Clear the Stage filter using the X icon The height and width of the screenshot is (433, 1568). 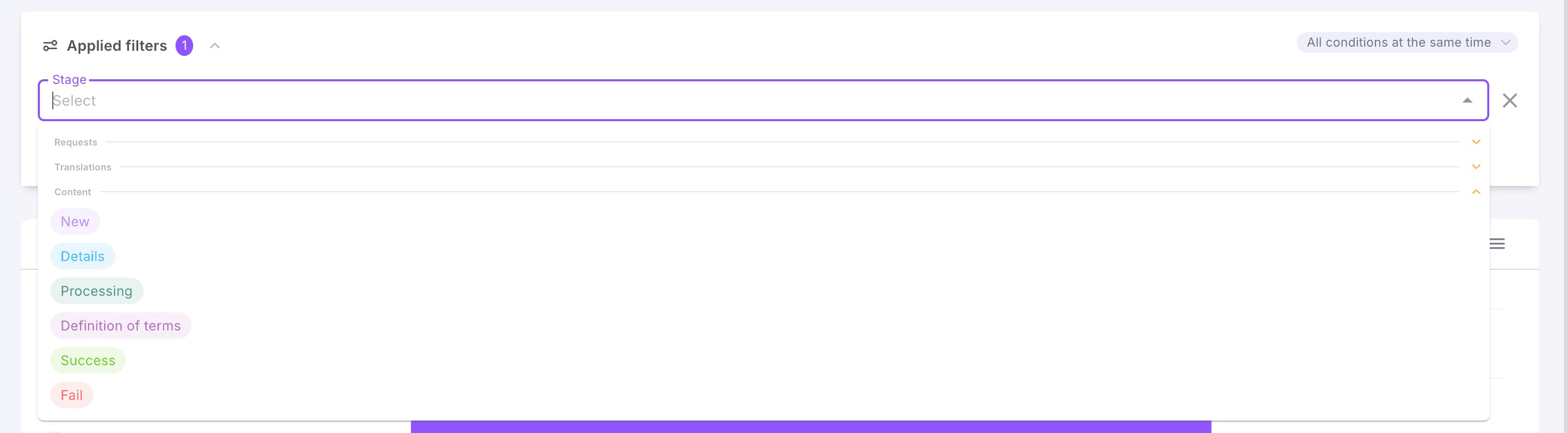(x=1510, y=100)
